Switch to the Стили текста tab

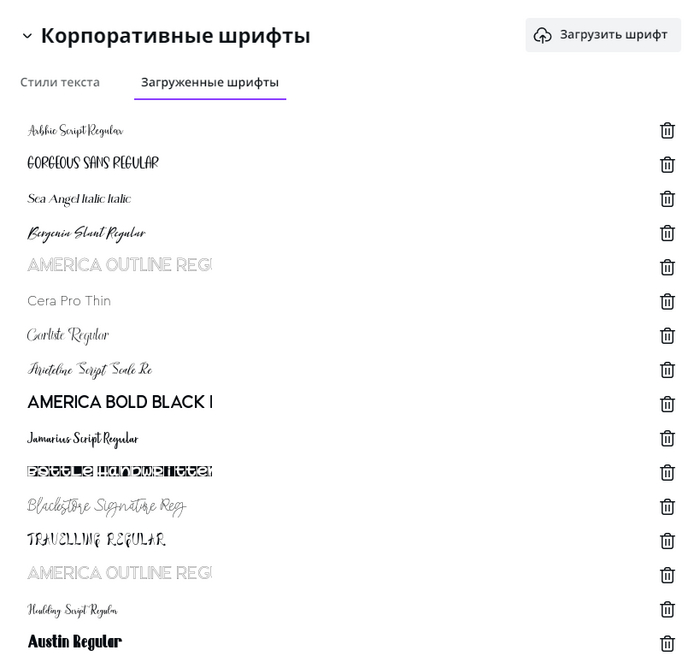(x=60, y=82)
